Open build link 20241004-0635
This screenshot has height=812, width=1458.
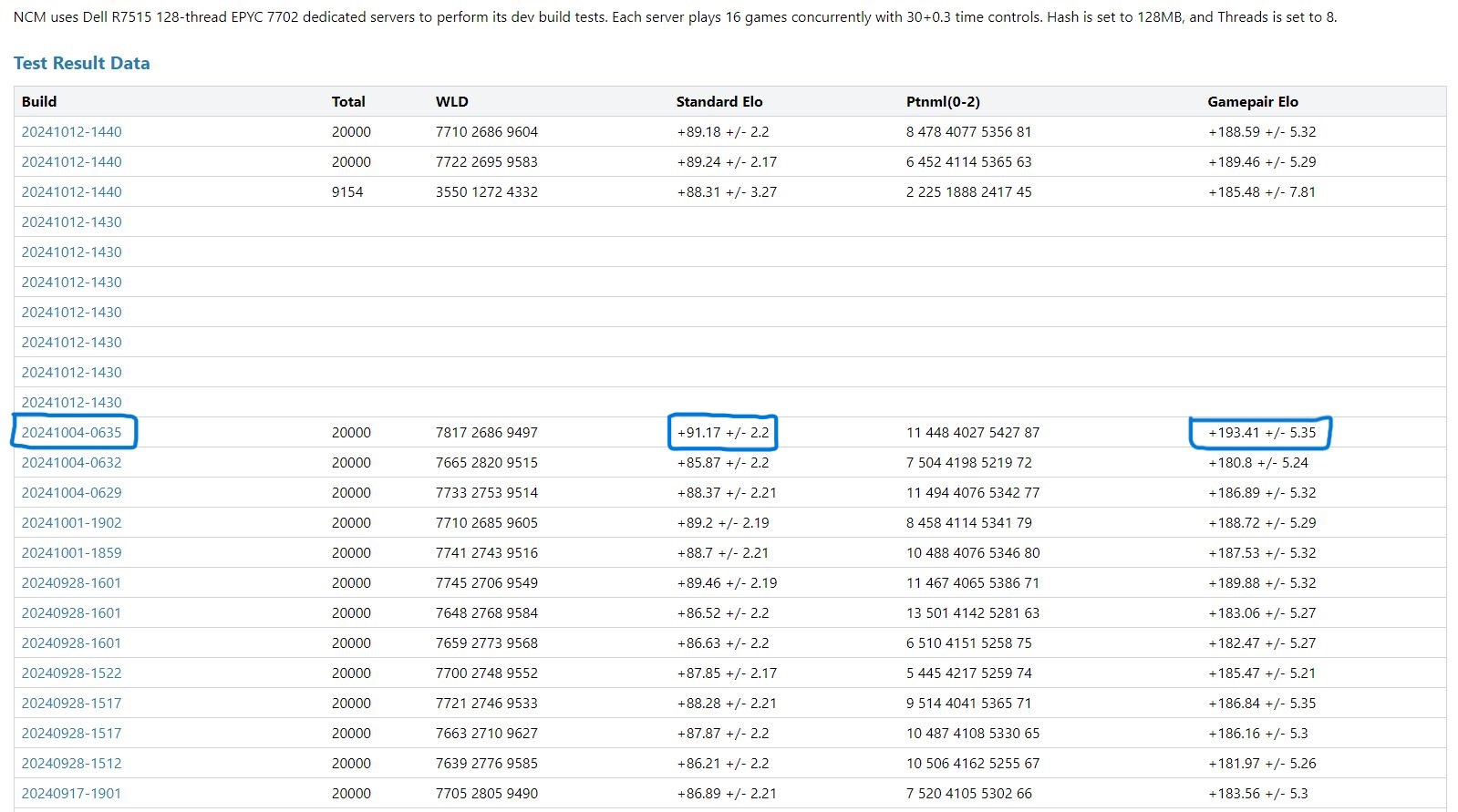[71, 432]
